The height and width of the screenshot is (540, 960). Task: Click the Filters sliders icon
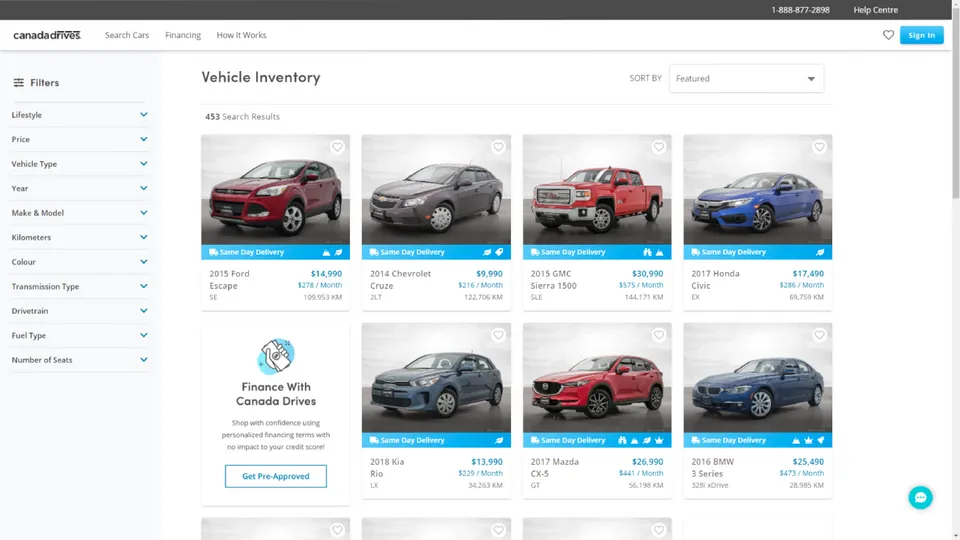19,83
